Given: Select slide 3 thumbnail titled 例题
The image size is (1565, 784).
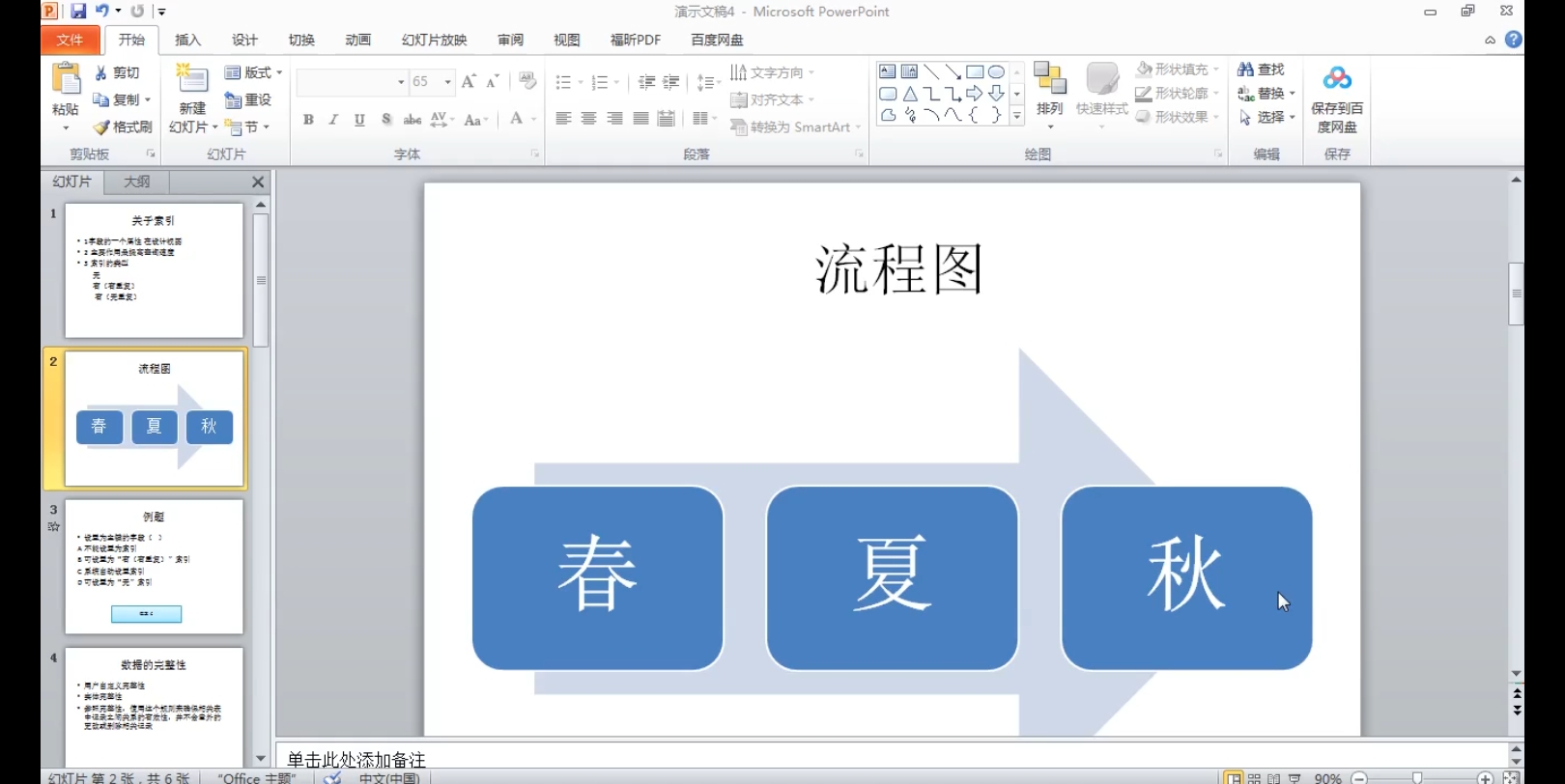Looking at the screenshot, I should [x=154, y=567].
